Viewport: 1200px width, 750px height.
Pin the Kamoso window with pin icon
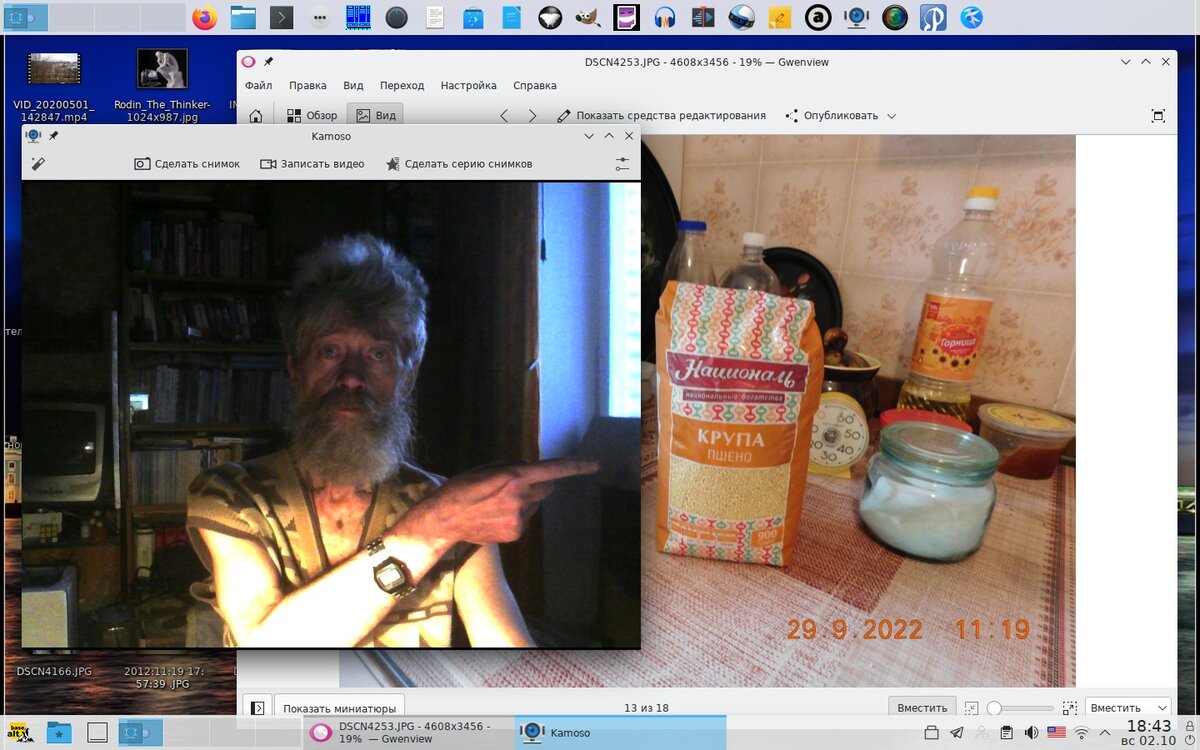point(54,136)
